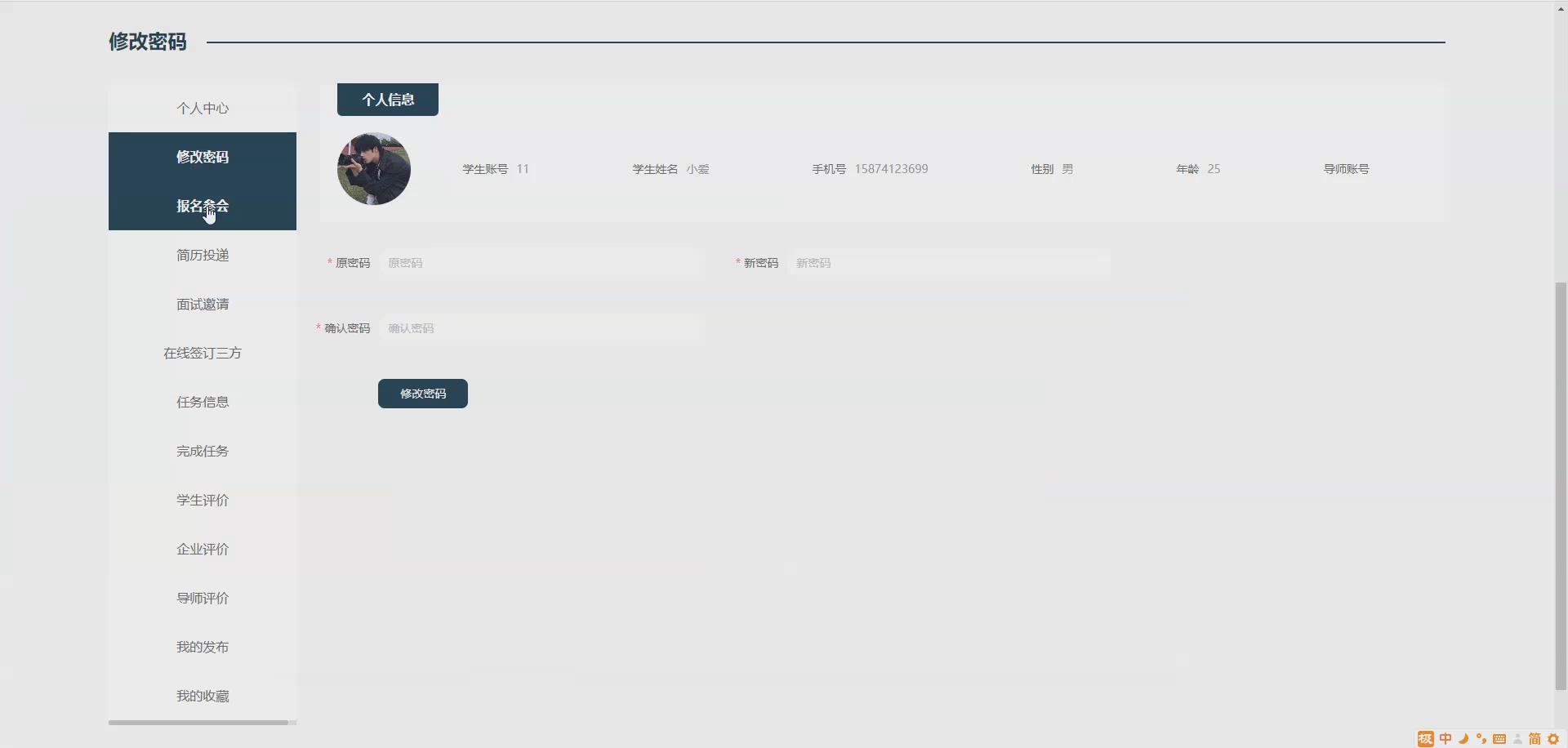1568x748 pixels.
Task: Click the user account icon in IME bar
Action: [x=1517, y=739]
